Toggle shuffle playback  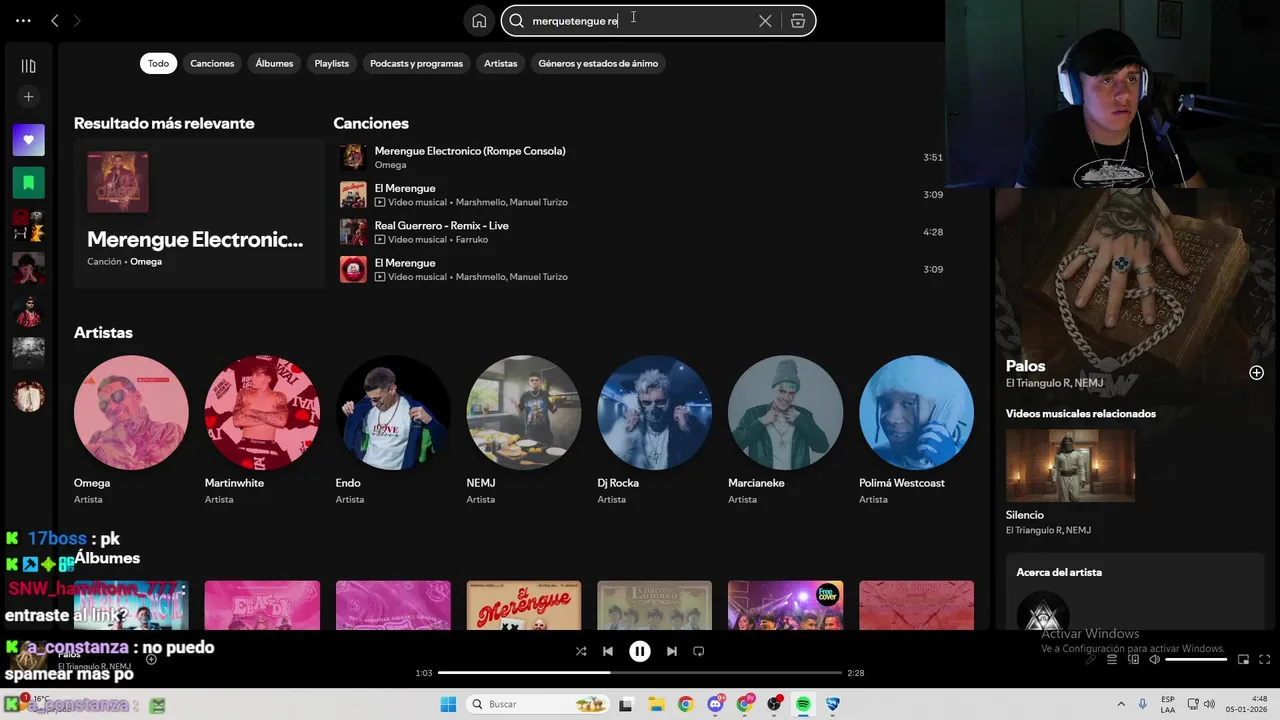(x=581, y=651)
